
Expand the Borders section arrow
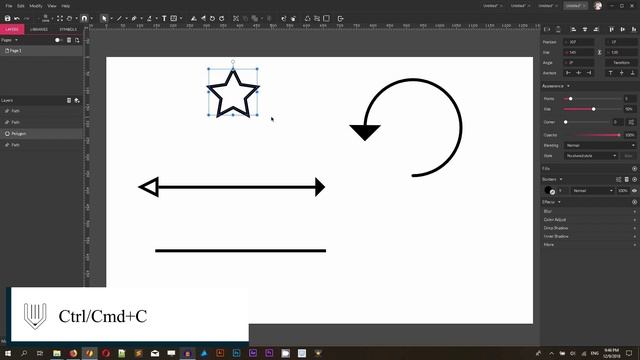[x=561, y=180]
